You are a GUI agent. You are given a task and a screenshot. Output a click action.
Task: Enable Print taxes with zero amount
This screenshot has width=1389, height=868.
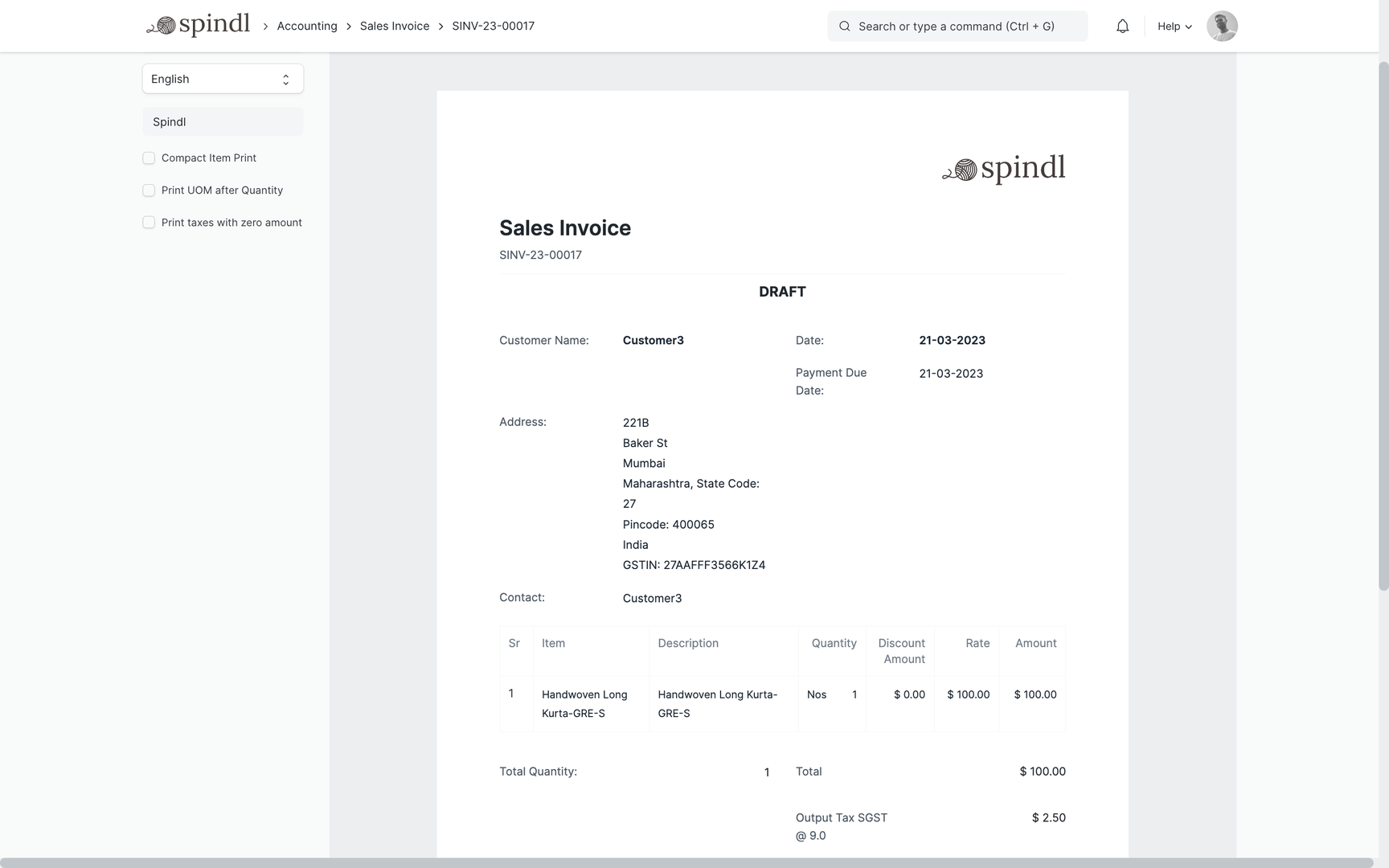tap(149, 222)
